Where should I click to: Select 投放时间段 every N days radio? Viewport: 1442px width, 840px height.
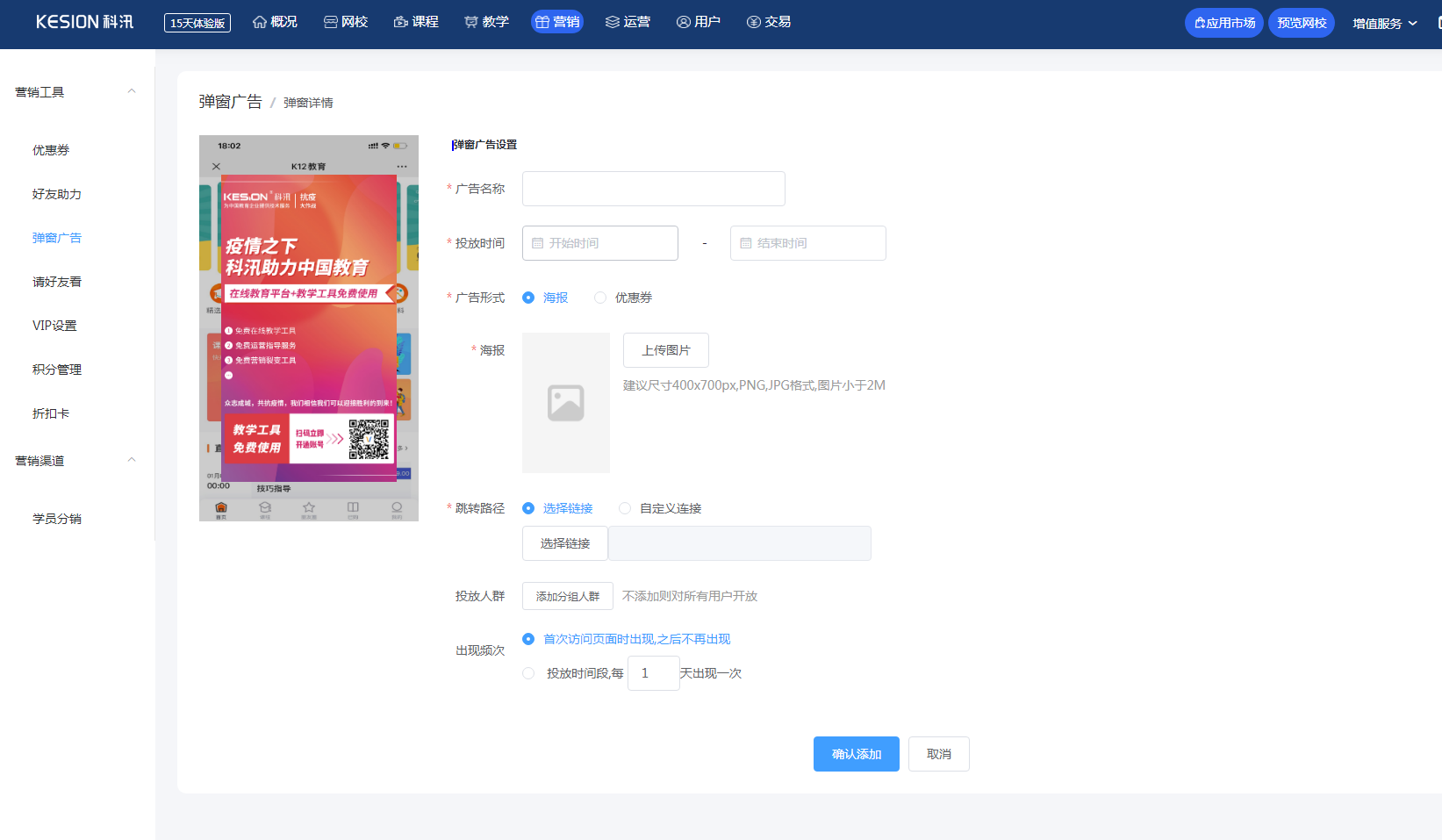point(528,673)
